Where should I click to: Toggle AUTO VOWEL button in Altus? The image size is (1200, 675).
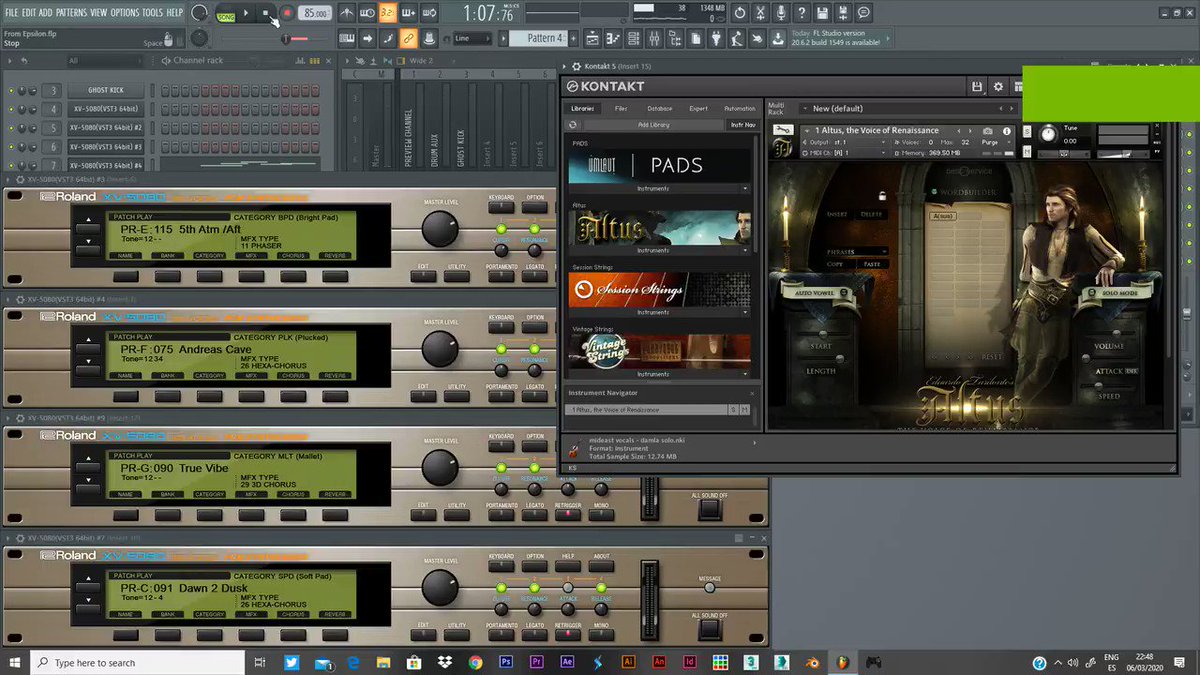(x=819, y=295)
